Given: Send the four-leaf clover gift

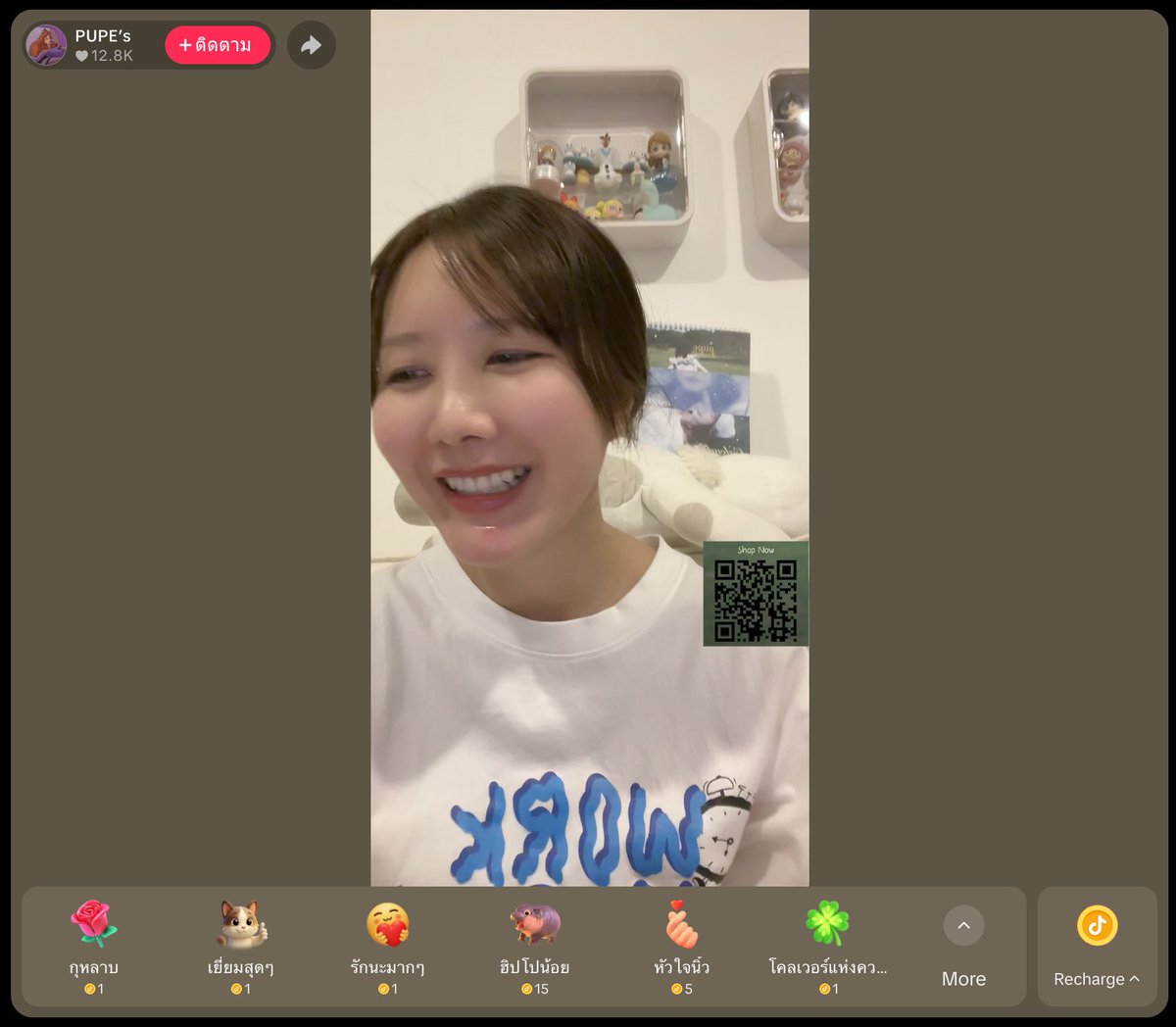Looking at the screenshot, I should [828, 947].
